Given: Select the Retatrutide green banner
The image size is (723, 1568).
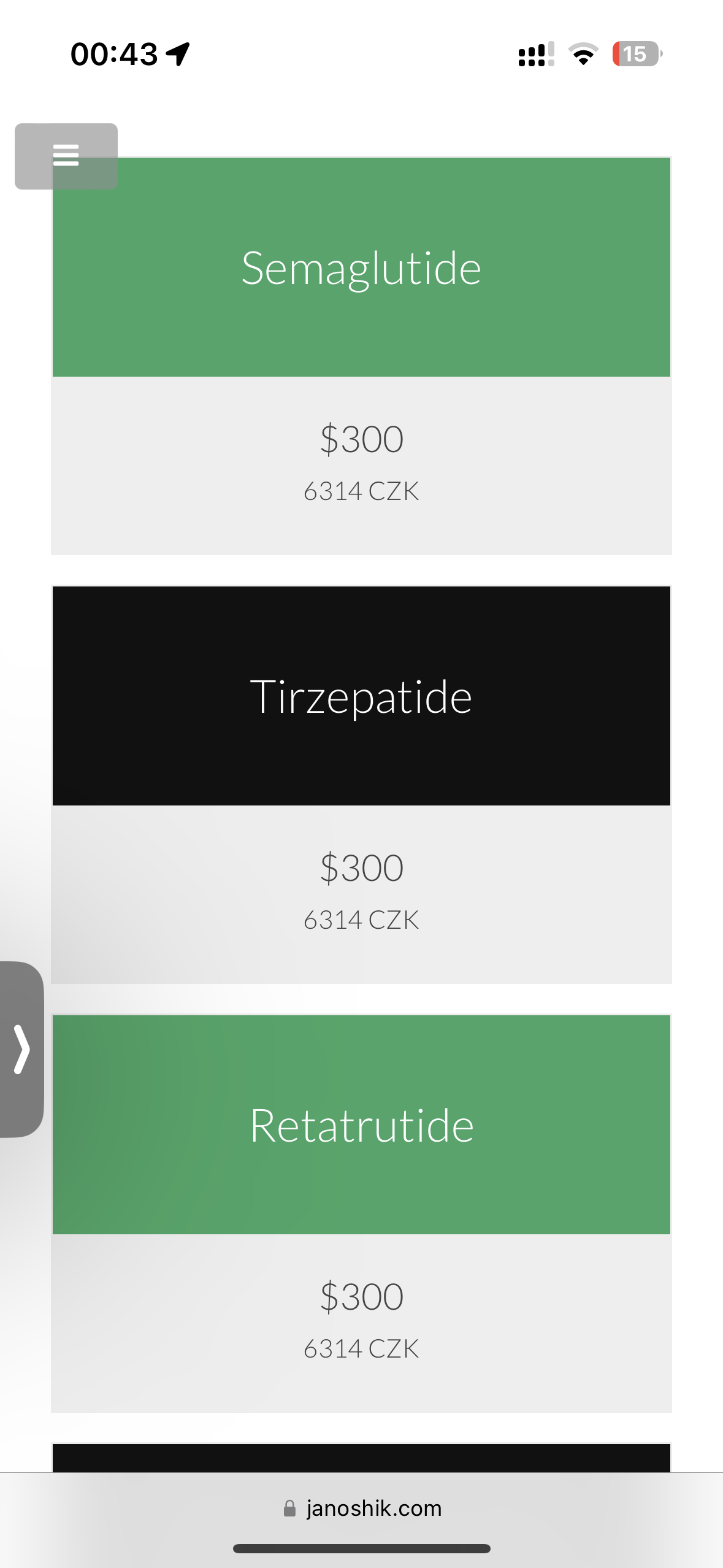Looking at the screenshot, I should [x=361, y=1125].
